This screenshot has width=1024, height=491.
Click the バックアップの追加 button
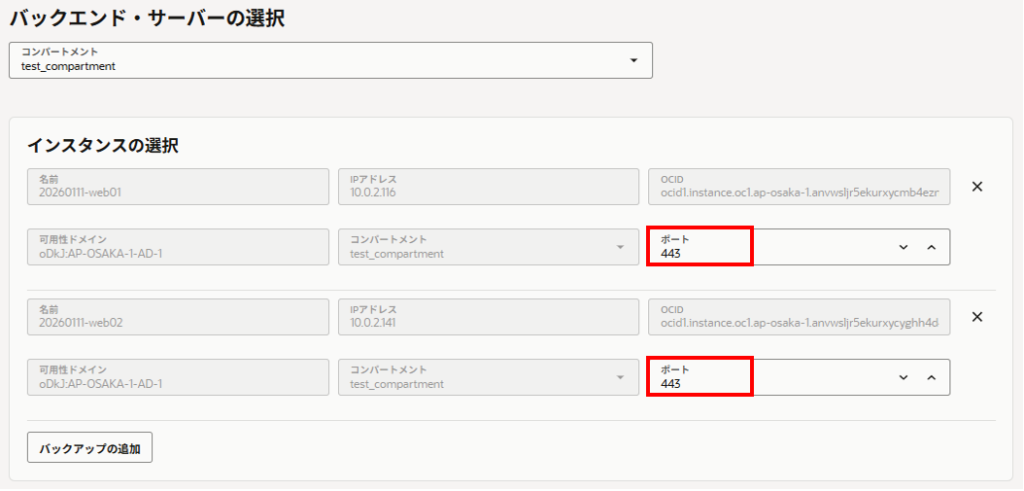click(x=89, y=449)
